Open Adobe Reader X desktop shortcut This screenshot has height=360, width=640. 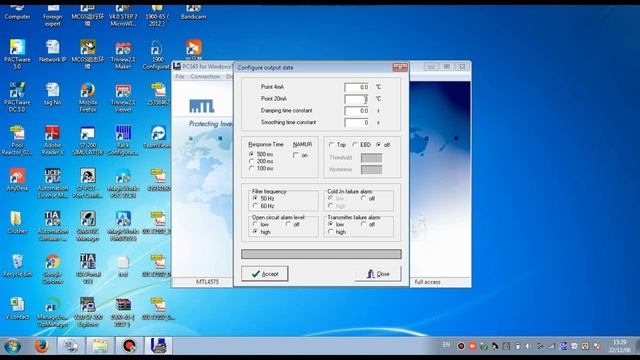click(53, 140)
